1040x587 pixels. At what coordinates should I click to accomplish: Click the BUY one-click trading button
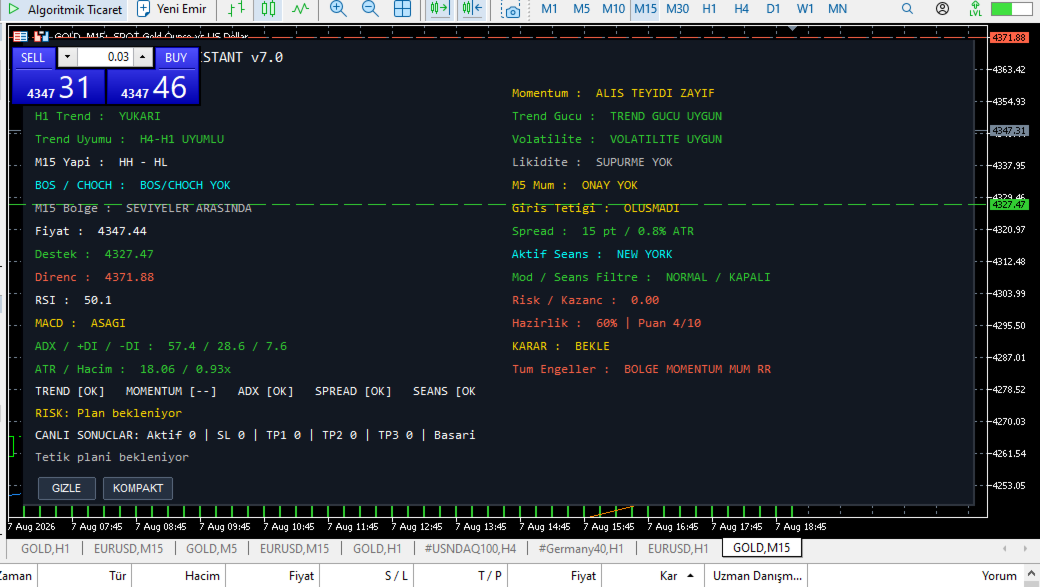176,58
